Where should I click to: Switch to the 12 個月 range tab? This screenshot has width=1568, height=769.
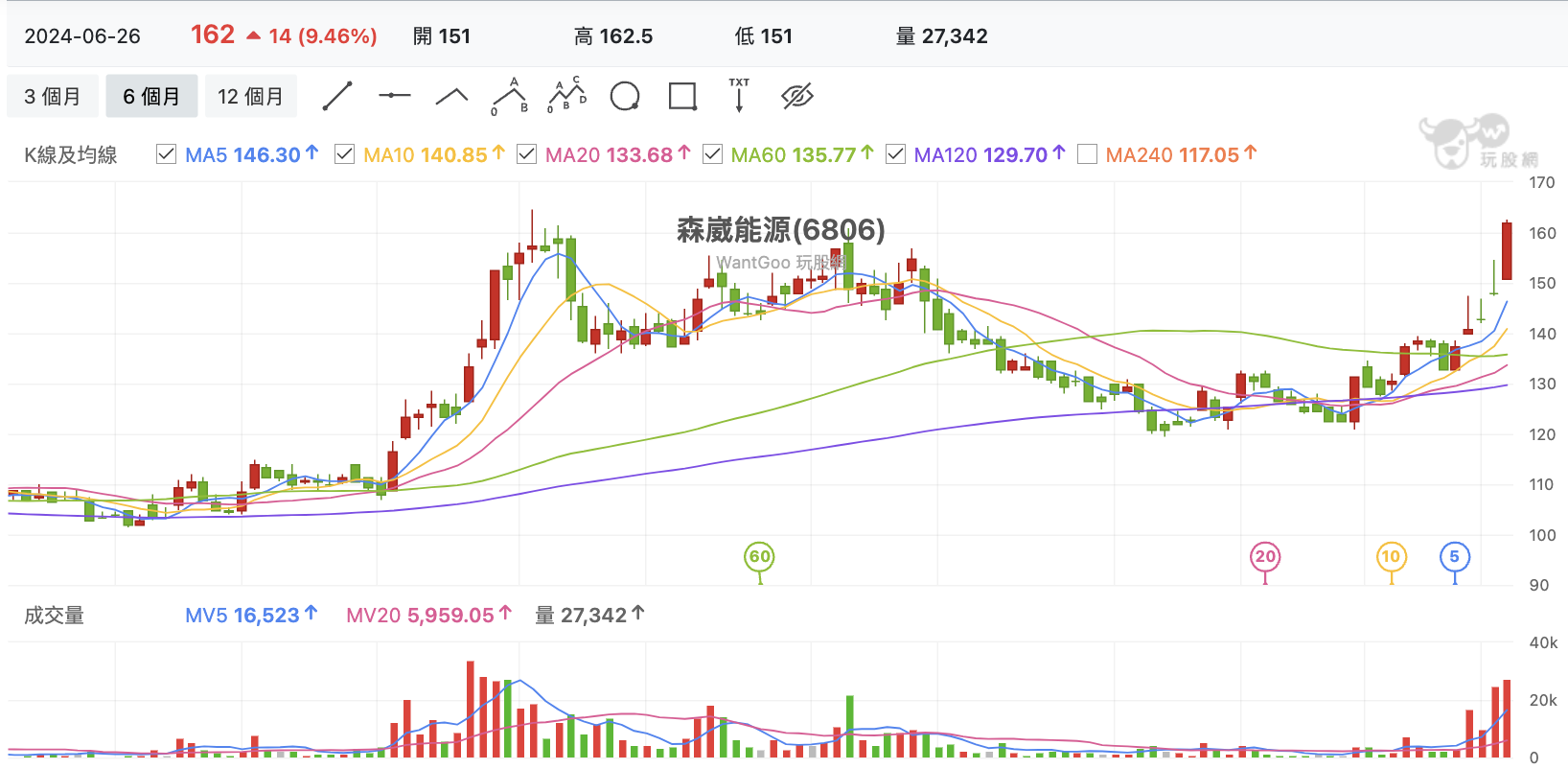[x=250, y=96]
